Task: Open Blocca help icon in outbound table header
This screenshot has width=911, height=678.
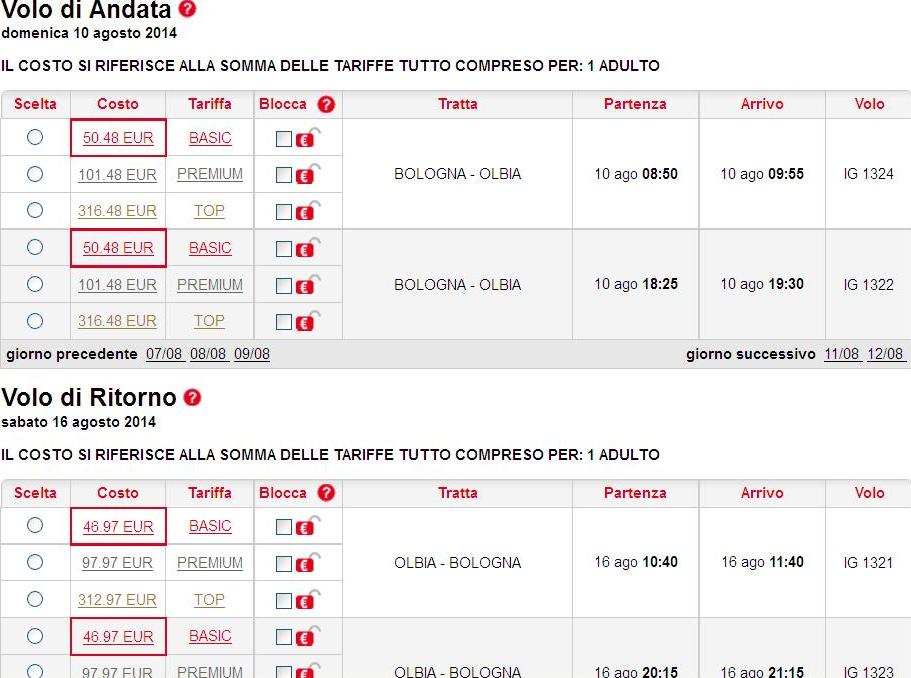Action: point(326,104)
